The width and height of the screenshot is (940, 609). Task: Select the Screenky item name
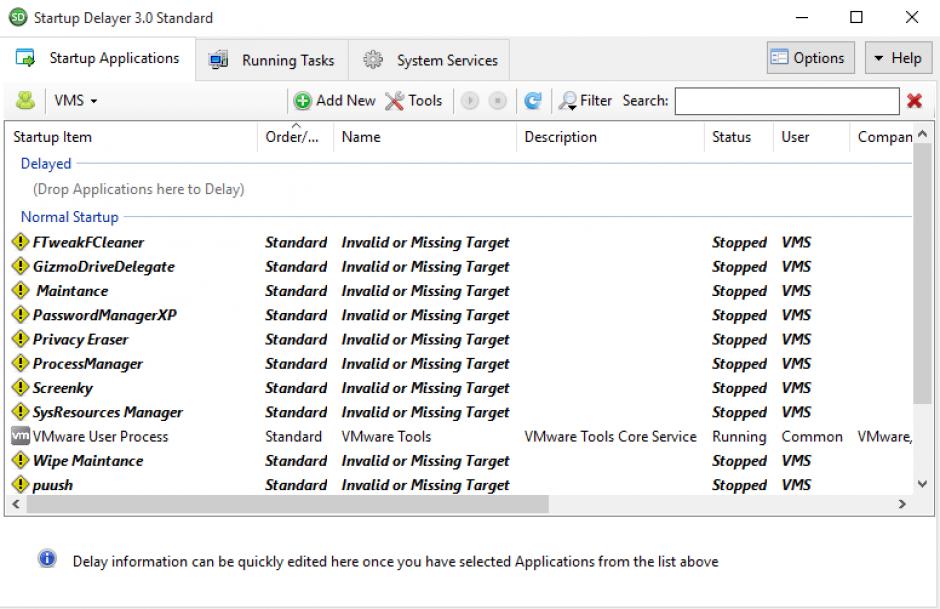(63, 388)
